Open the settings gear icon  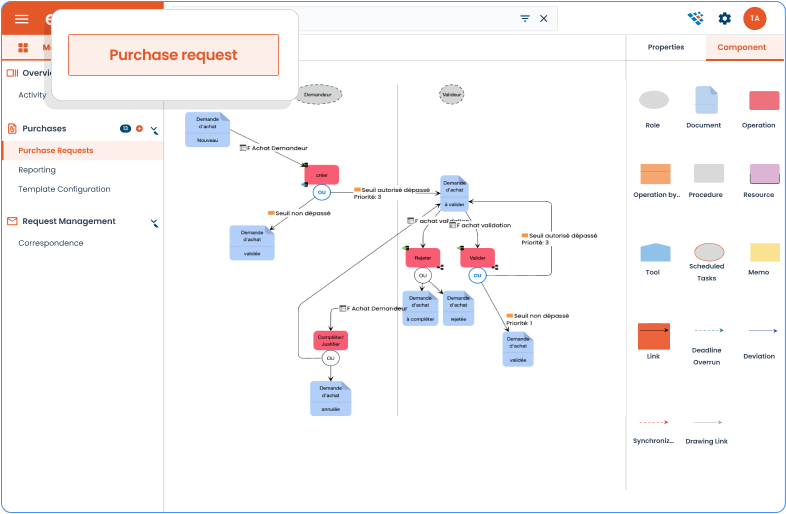pyautogui.click(x=724, y=19)
